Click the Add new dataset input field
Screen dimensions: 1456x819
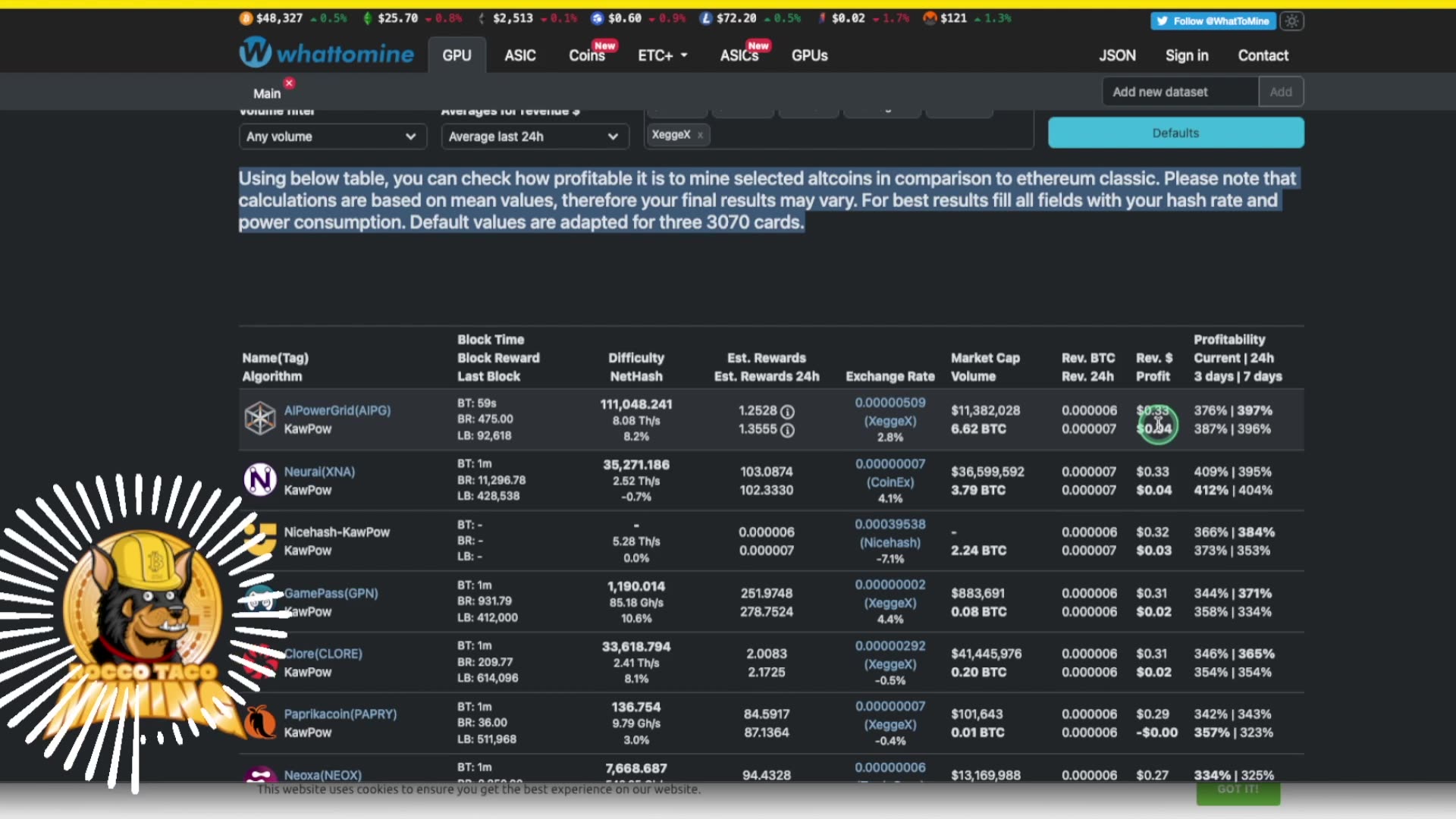pos(1180,92)
